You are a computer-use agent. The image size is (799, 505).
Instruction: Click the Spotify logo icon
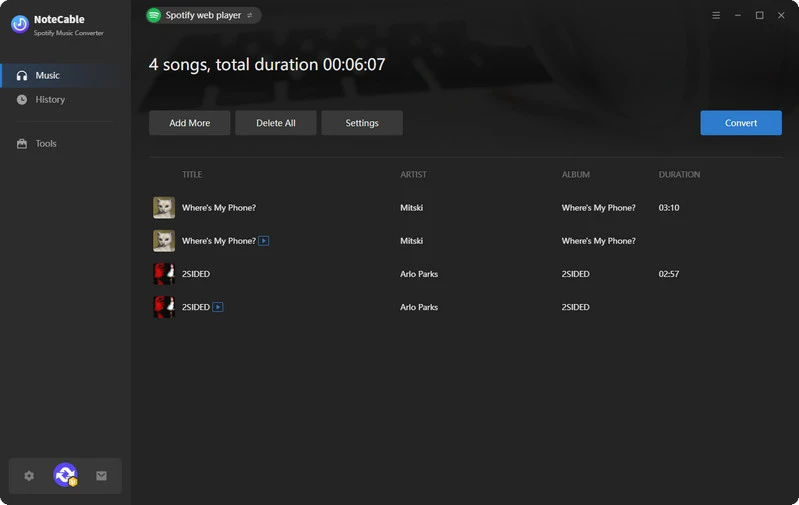pyautogui.click(x=154, y=15)
